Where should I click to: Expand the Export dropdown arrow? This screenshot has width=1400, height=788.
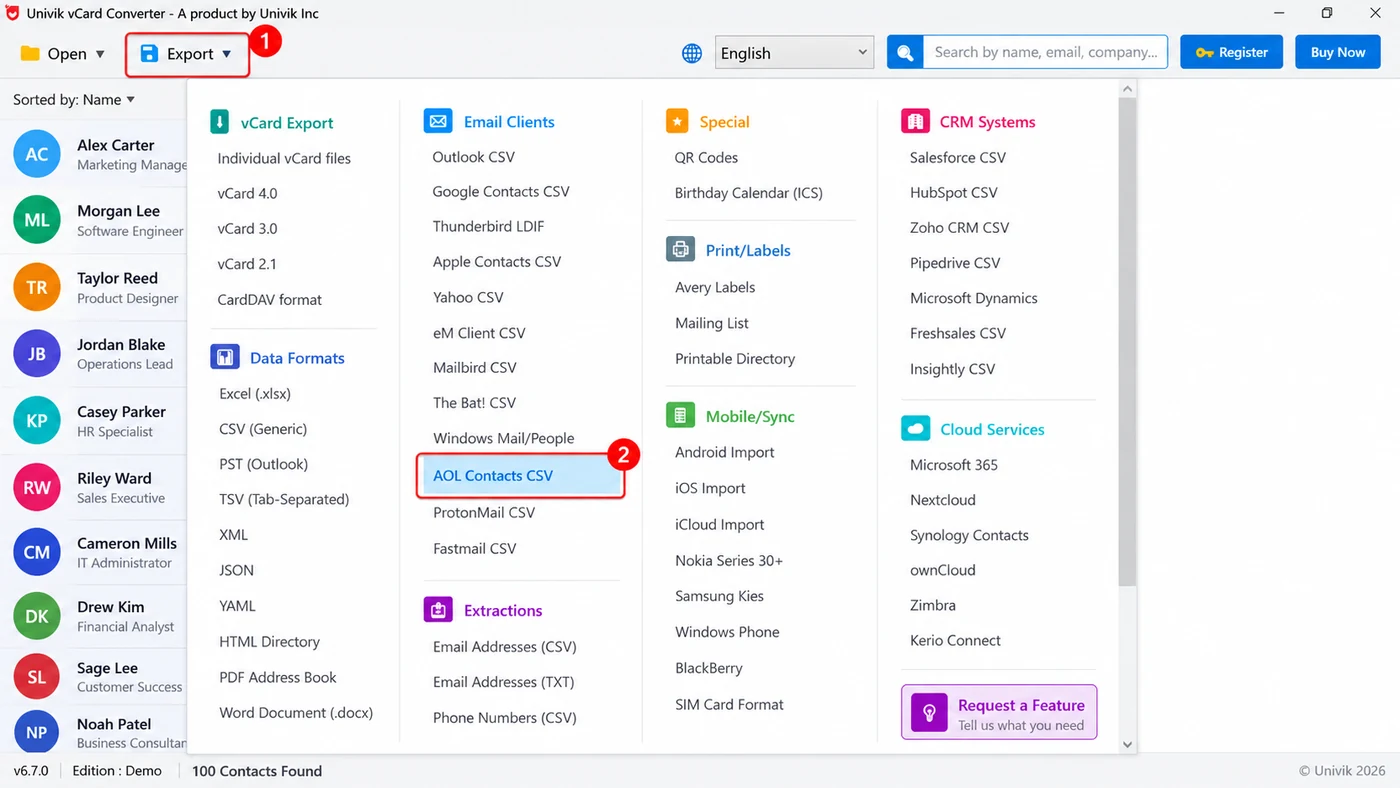[x=227, y=54]
